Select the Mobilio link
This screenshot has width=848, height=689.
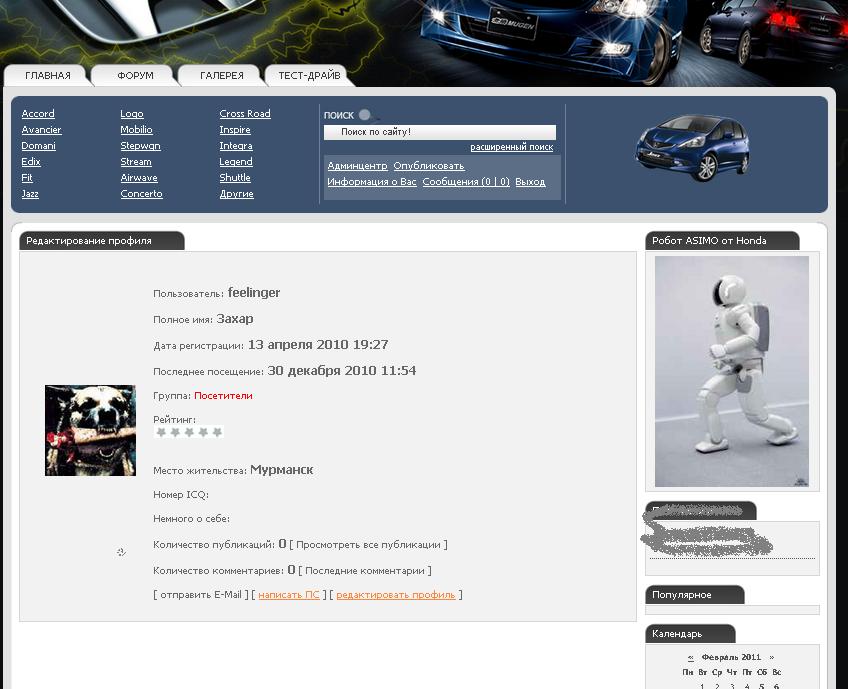(x=136, y=130)
